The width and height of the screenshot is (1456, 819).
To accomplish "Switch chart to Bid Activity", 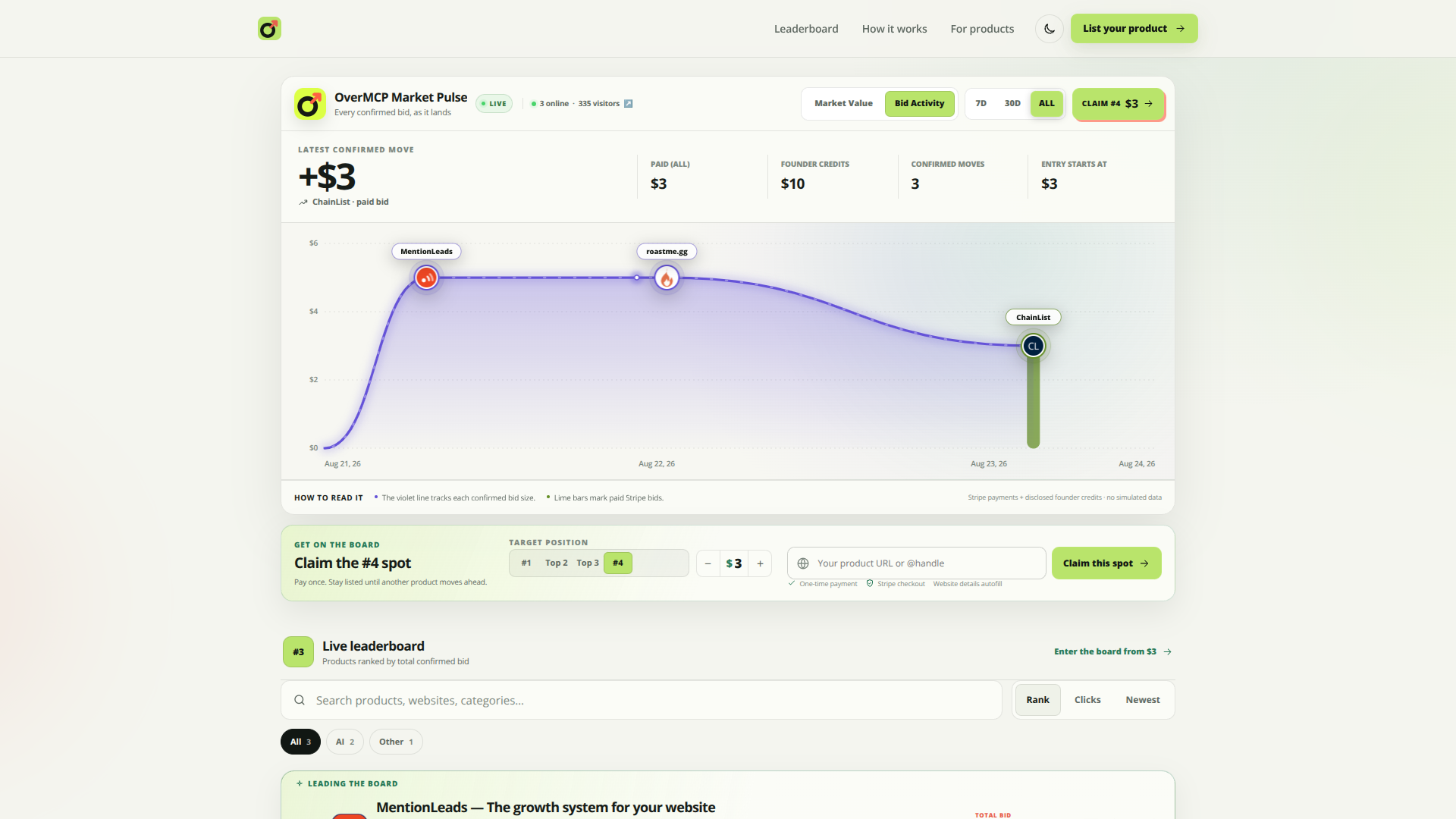I will tap(919, 103).
